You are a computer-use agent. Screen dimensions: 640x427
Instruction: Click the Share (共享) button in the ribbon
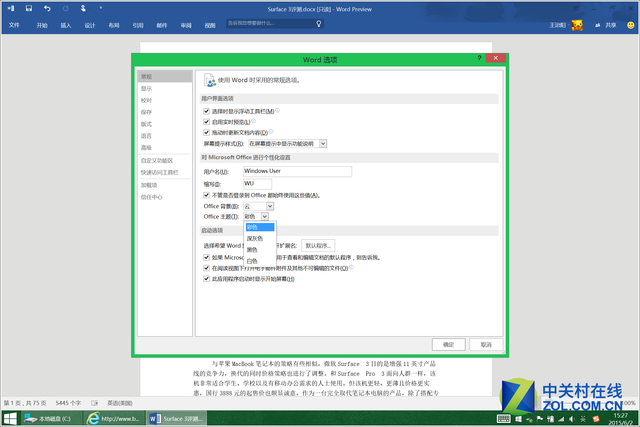click(606, 25)
